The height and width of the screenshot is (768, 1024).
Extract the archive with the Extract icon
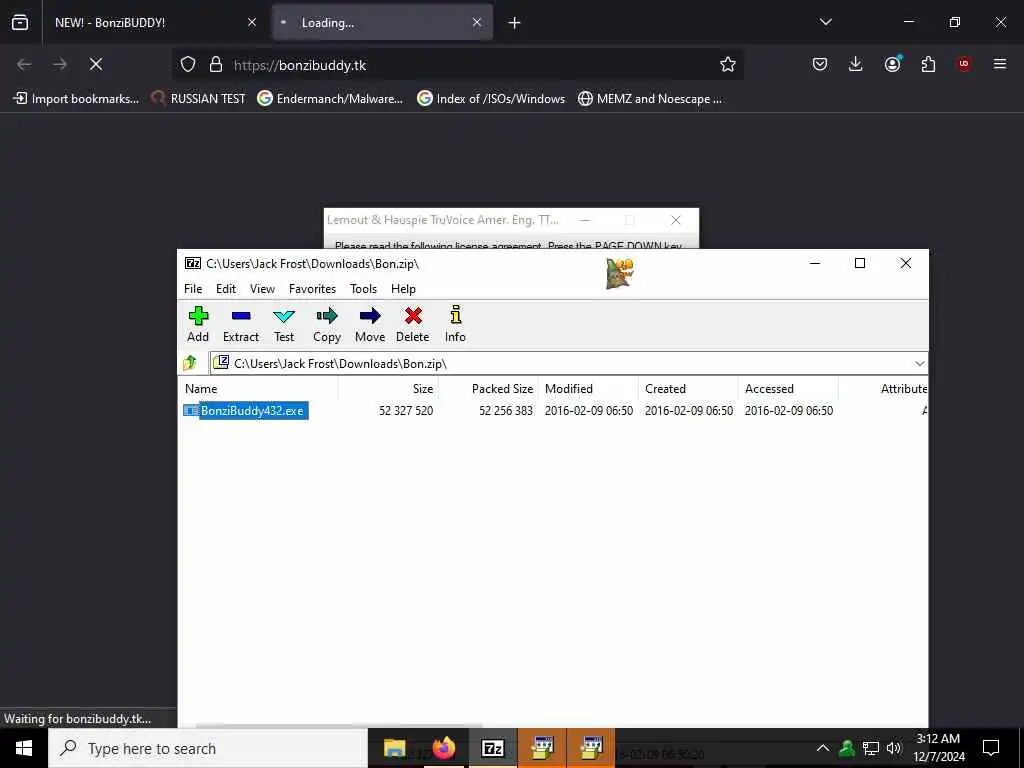click(240, 325)
